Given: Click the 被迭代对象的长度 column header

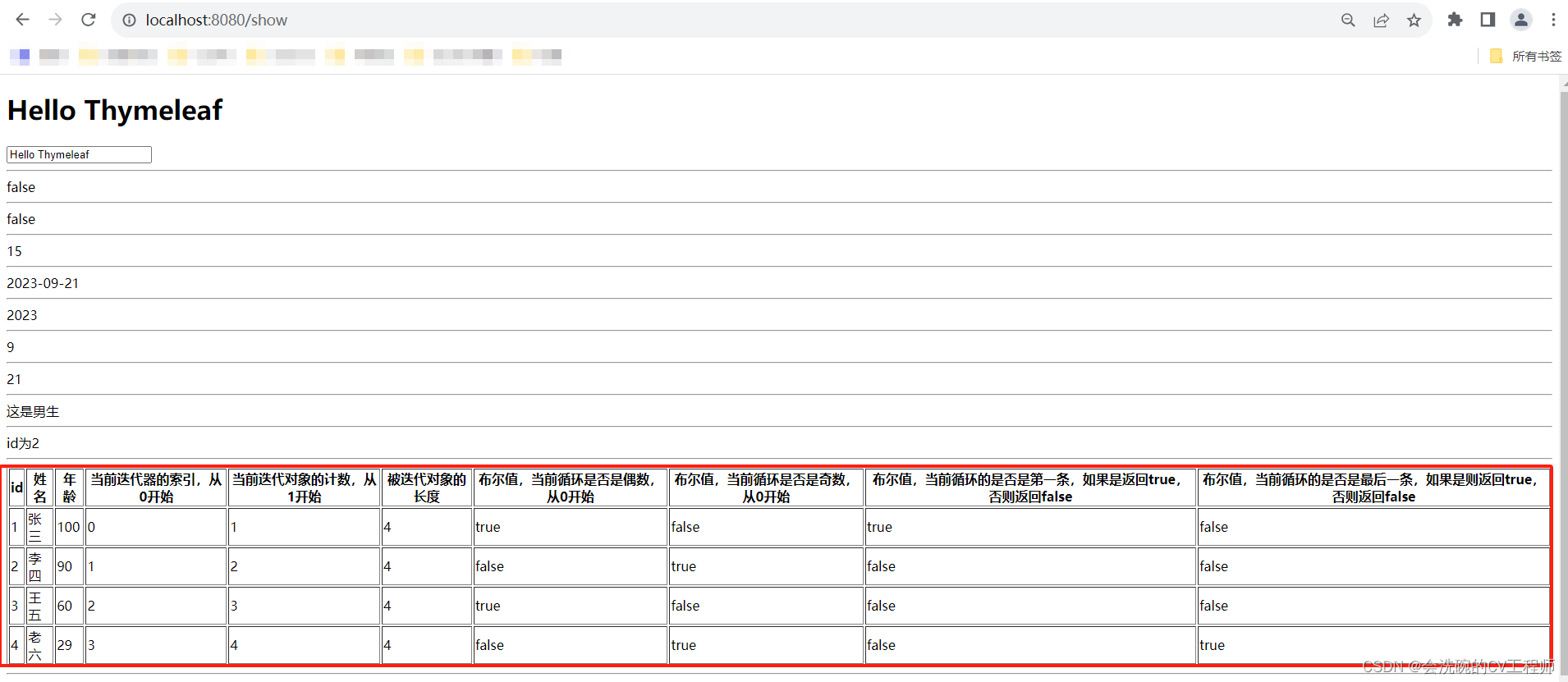Looking at the screenshot, I should (x=427, y=487).
